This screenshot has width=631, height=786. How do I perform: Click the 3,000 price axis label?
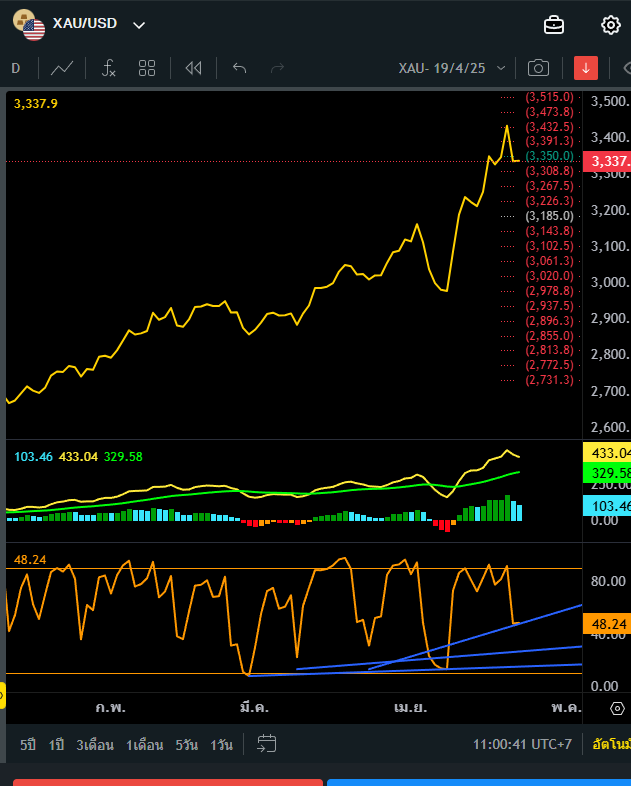click(x=610, y=282)
